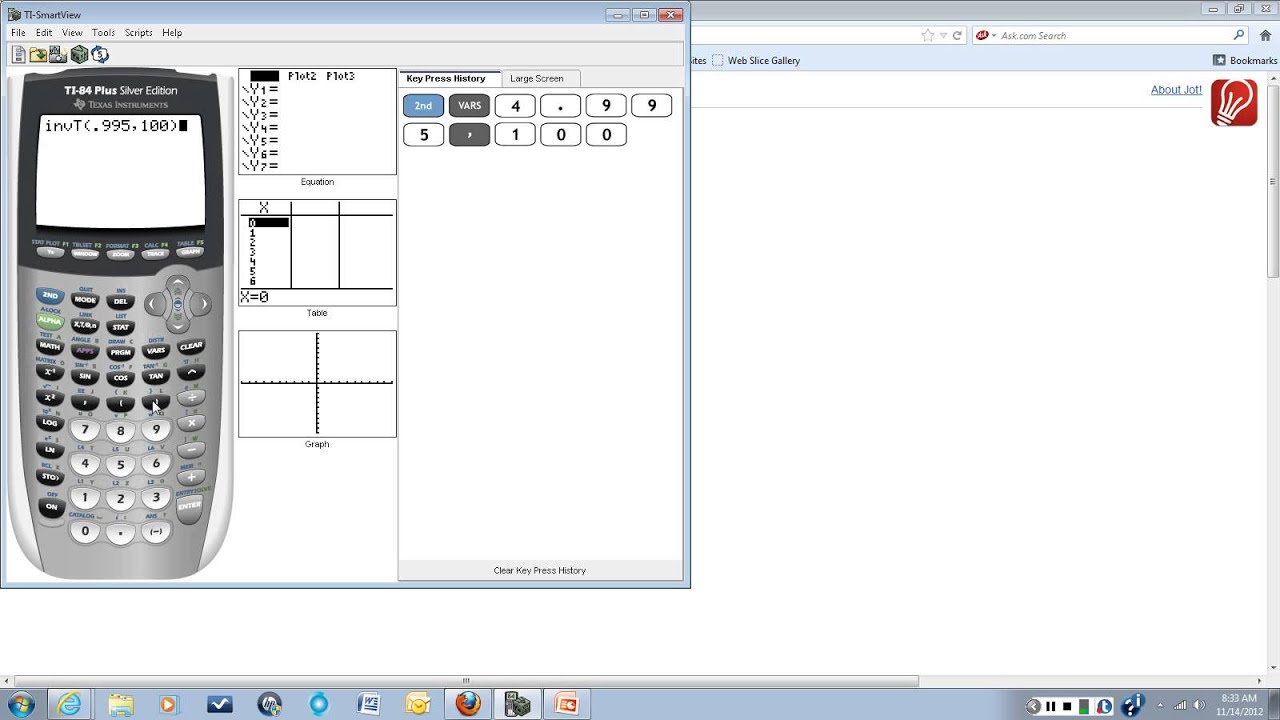
Task: Click the Y= key under the calculator screen
Action: point(50,253)
